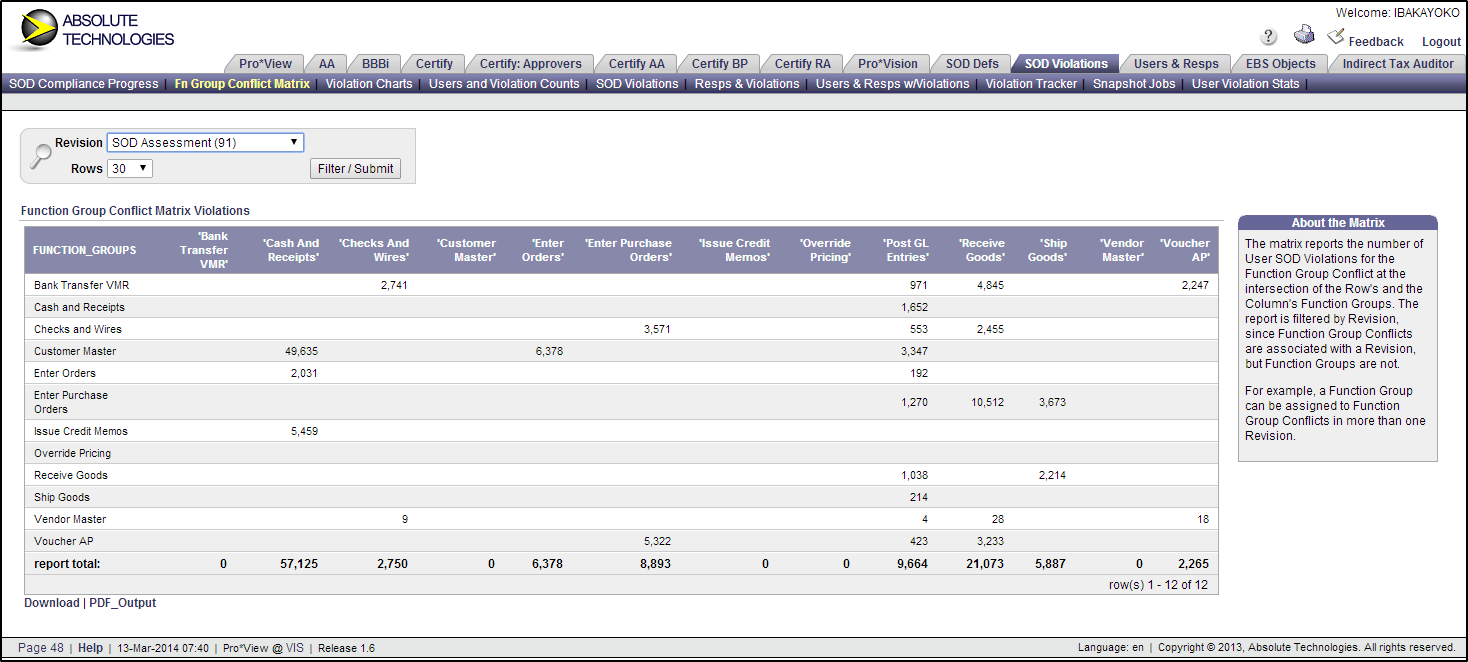The image size is (1468, 662).
Task: Click the Feedback link
Action: pos(1376,42)
